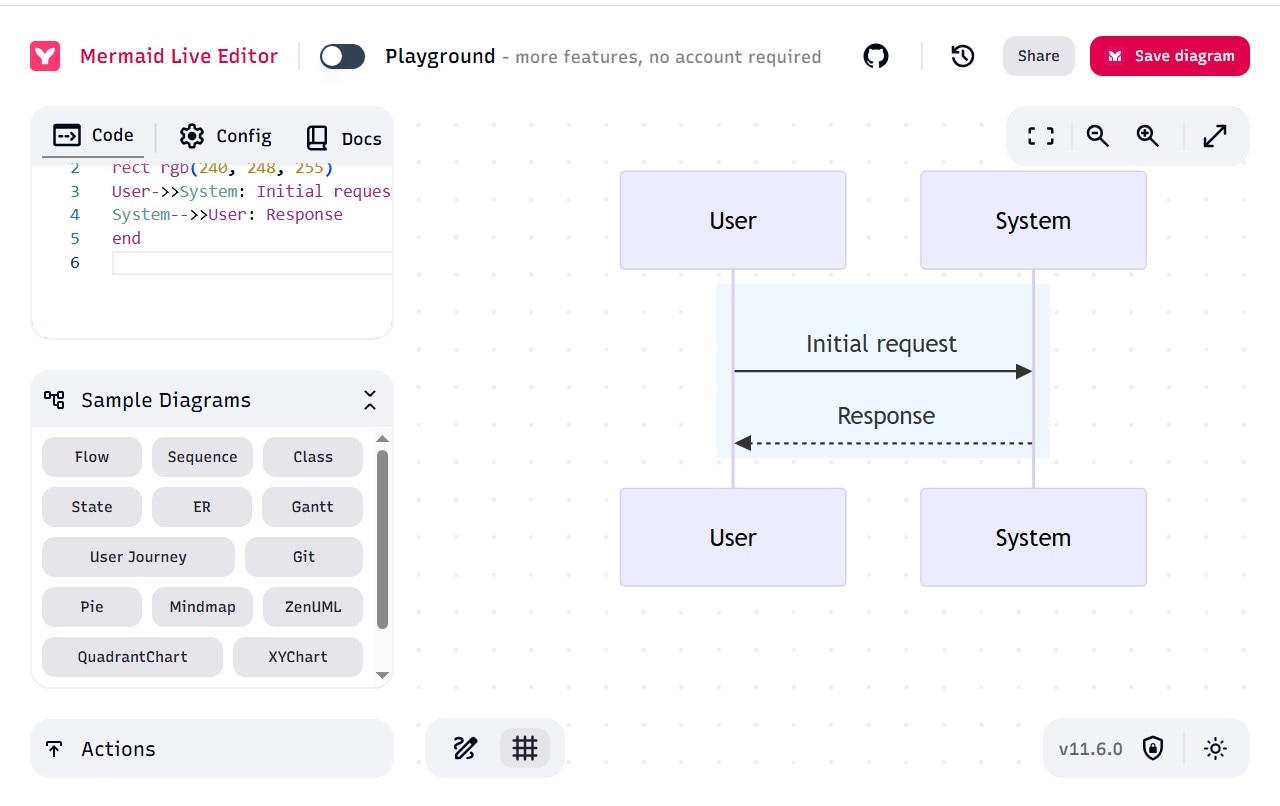Click the 'Initial request' message label

coord(881,344)
